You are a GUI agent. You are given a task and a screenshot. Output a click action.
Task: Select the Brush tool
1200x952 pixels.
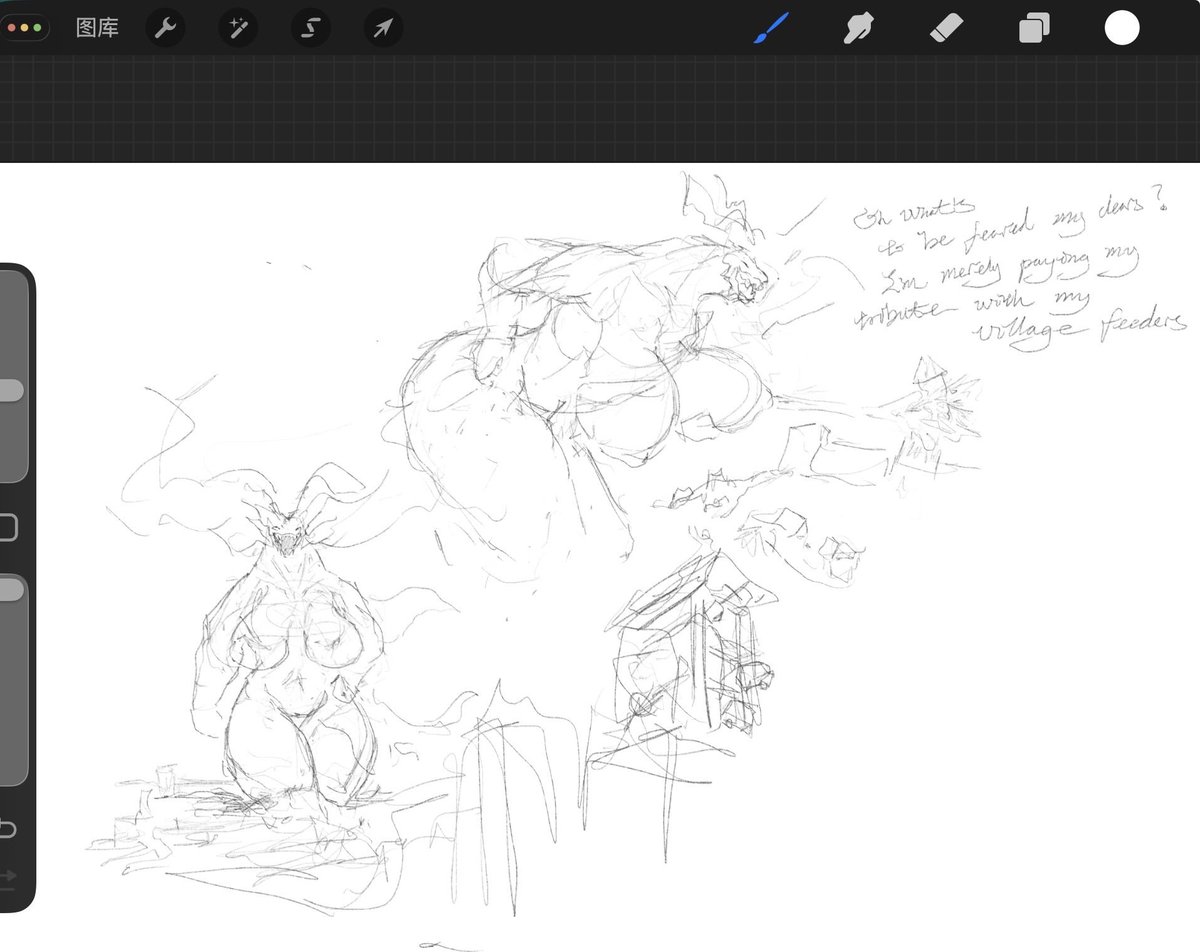coord(770,28)
